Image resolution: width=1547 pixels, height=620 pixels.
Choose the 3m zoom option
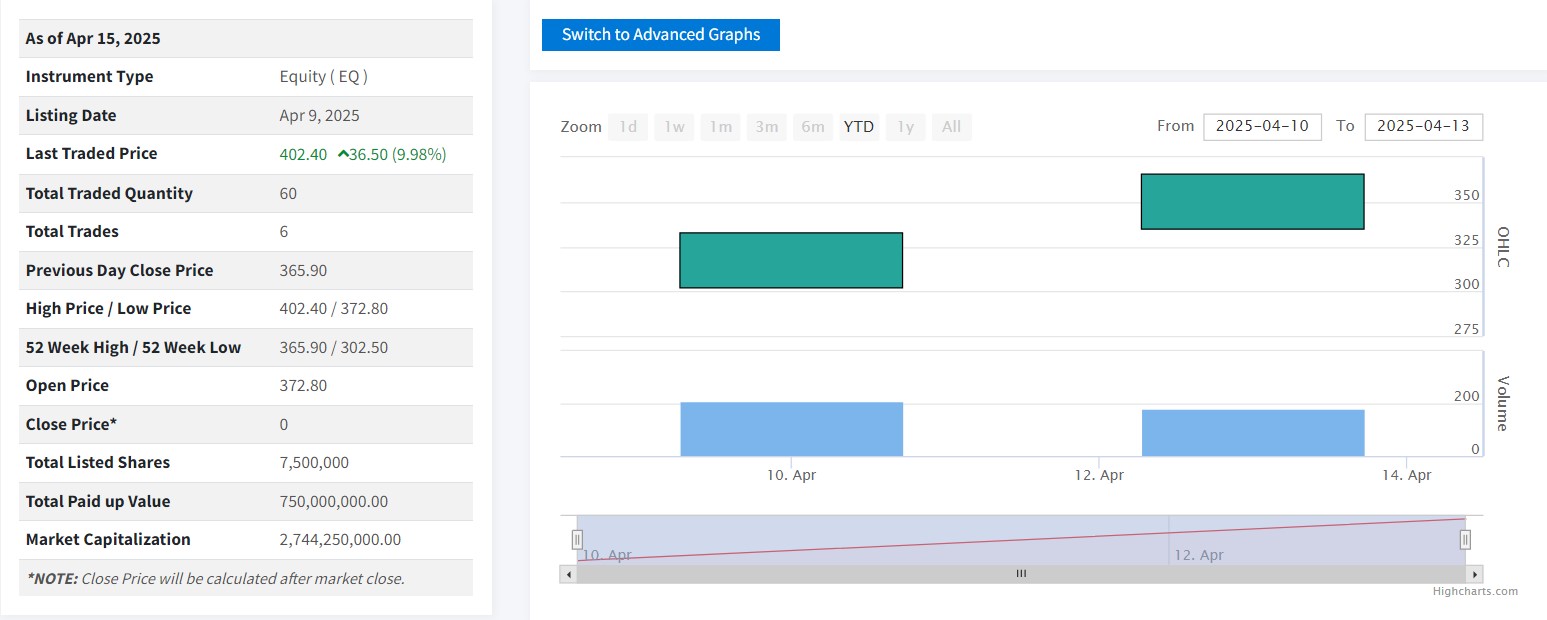[767, 127]
